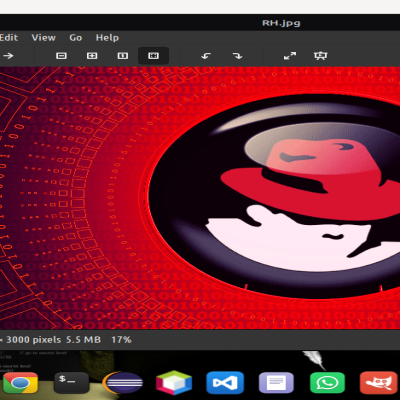This screenshot has height=400, width=400.
Task: Open the Edit menu
Action: (x=9, y=38)
